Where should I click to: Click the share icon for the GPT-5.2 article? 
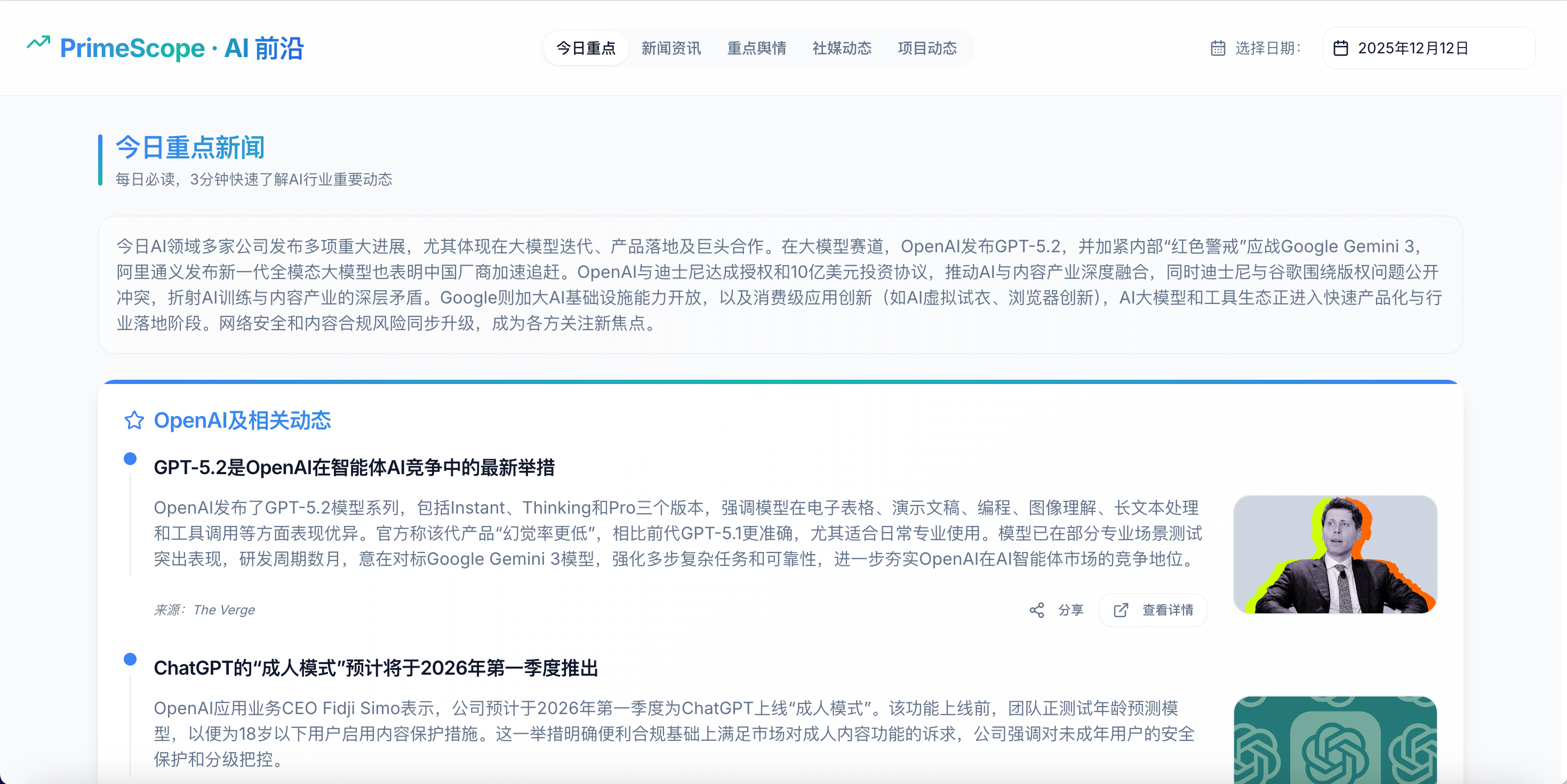1036,610
